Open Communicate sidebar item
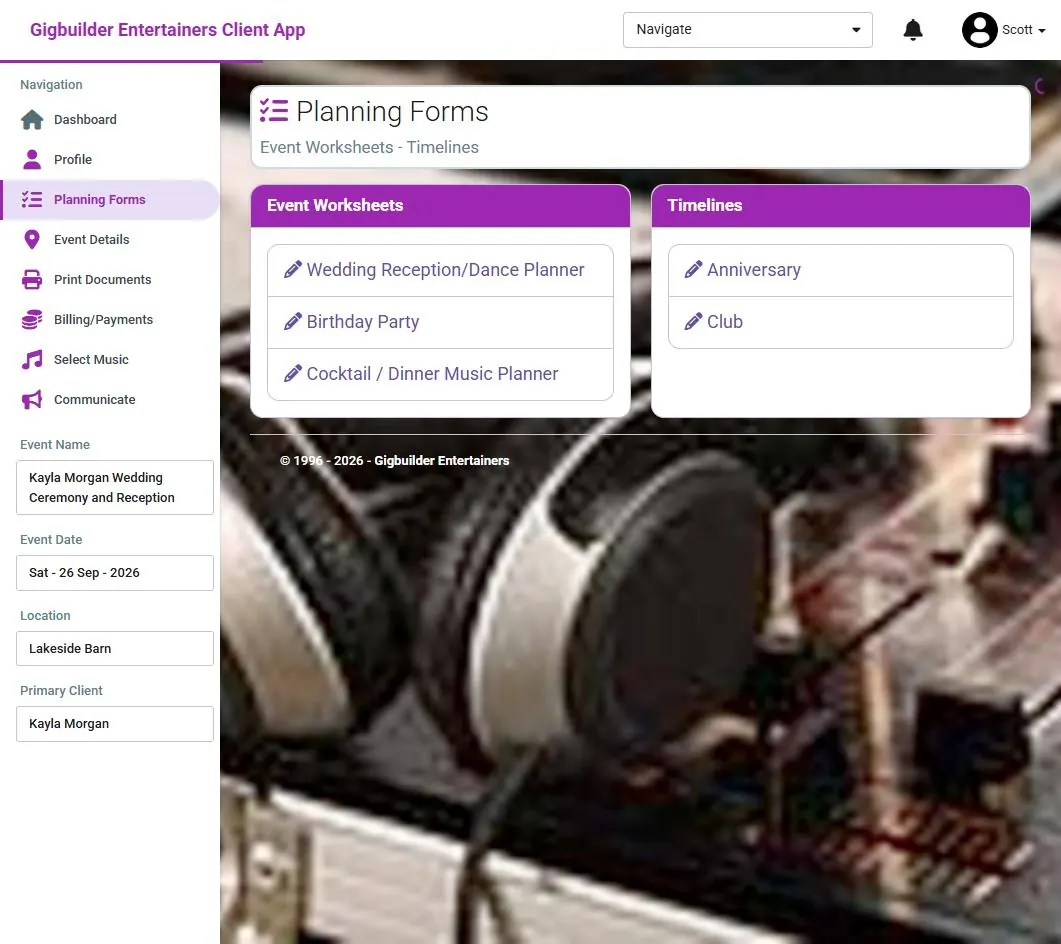This screenshot has width=1061, height=944. pyautogui.click(x=110, y=399)
